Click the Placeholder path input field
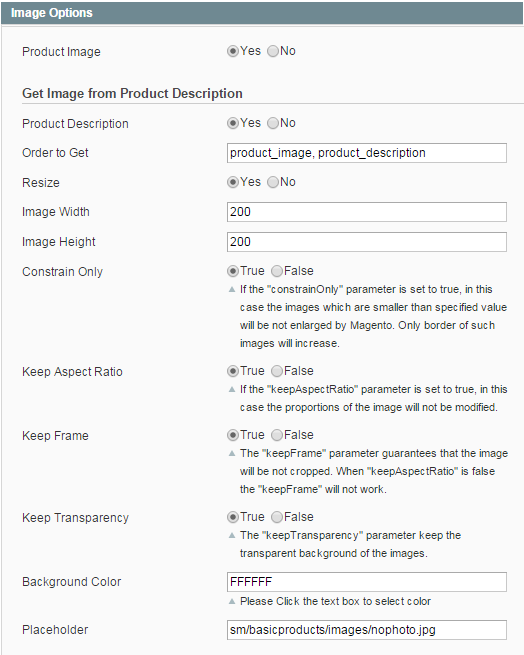 [367, 630]
